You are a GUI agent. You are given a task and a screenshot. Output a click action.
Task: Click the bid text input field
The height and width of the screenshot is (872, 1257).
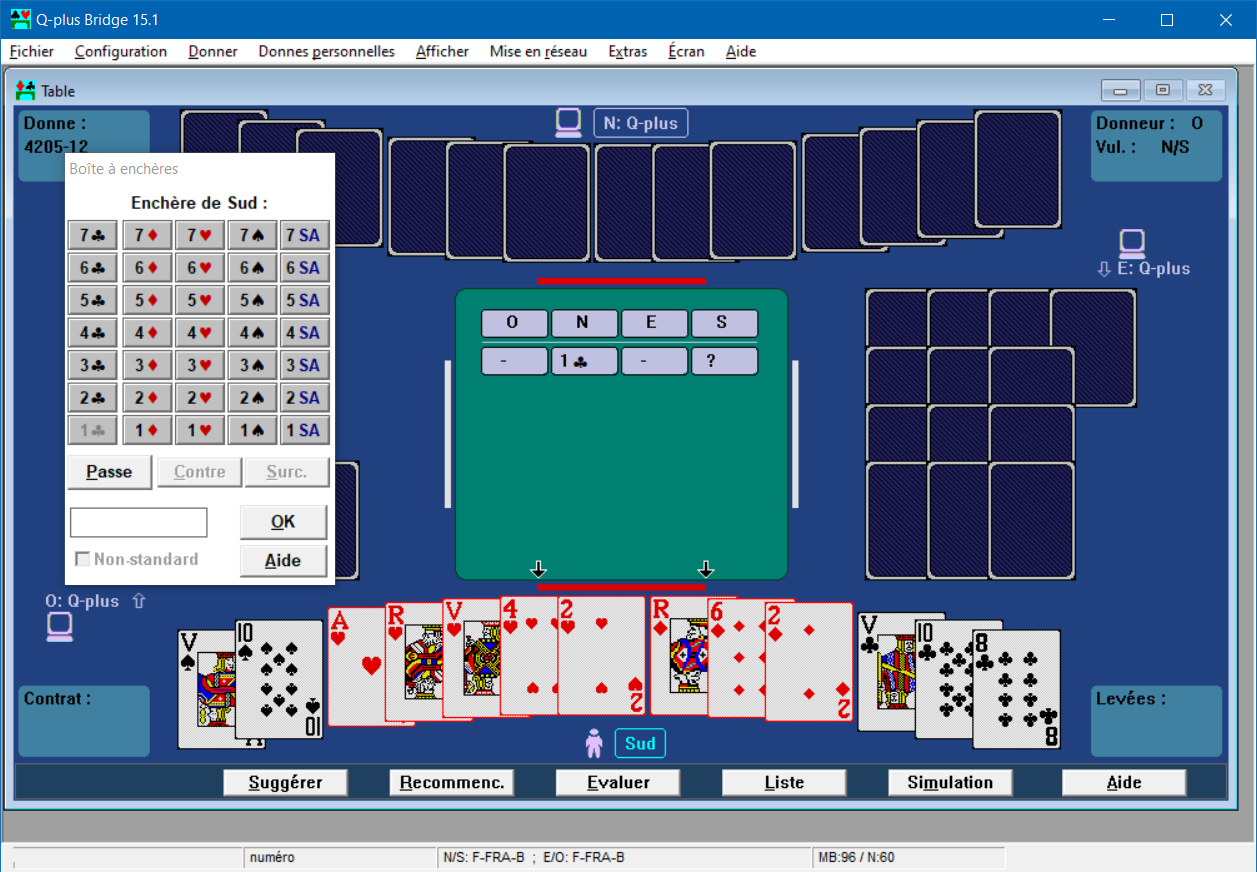pos(139,522)
